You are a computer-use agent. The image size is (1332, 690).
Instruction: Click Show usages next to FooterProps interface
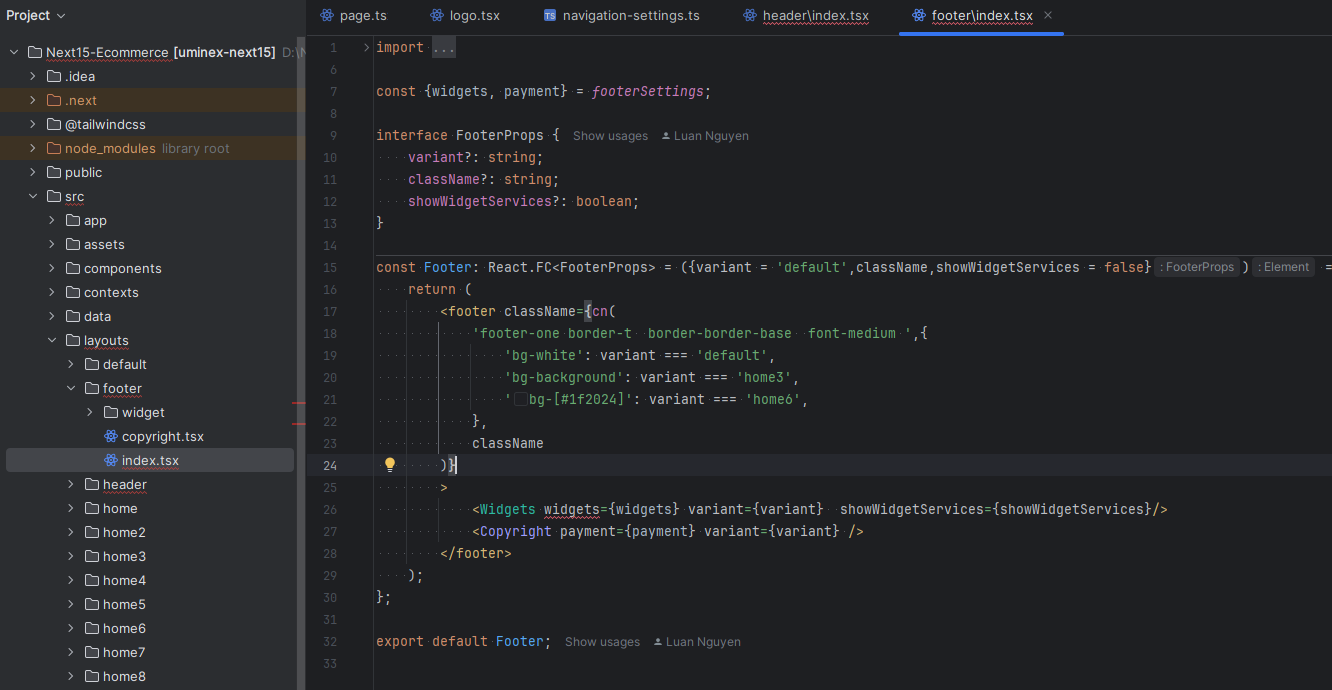click(x=610, y=136)
